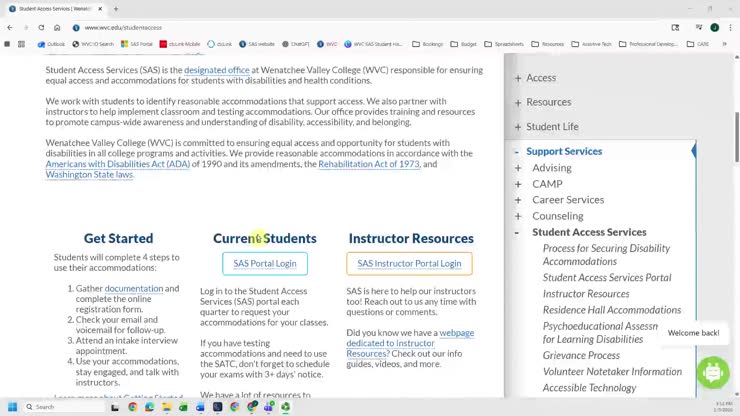Expand the Advising submenu

(518, 168)
